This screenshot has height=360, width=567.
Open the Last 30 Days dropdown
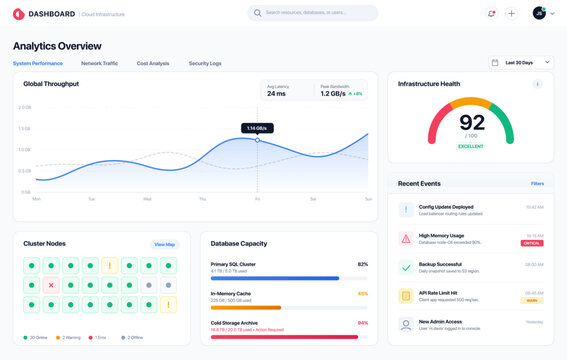point(521,63)
